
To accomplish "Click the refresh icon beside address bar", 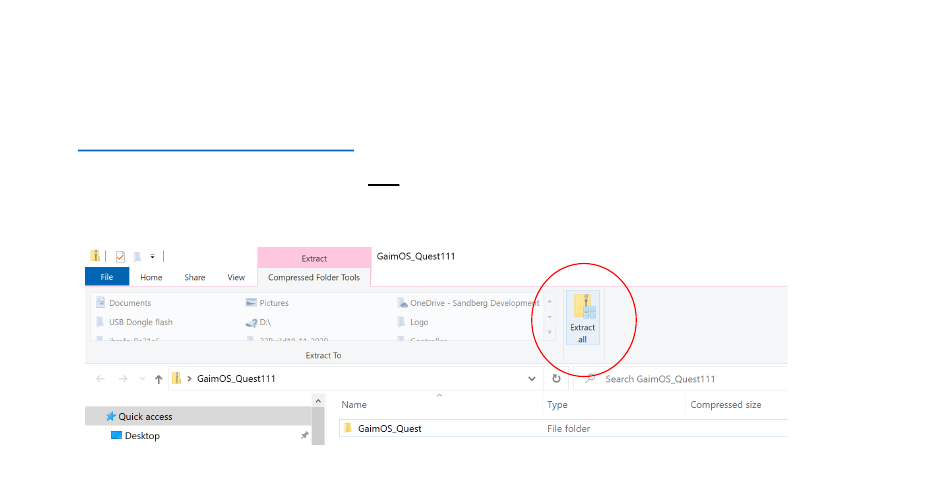I will pyautogui.click(x=556, y=379).
